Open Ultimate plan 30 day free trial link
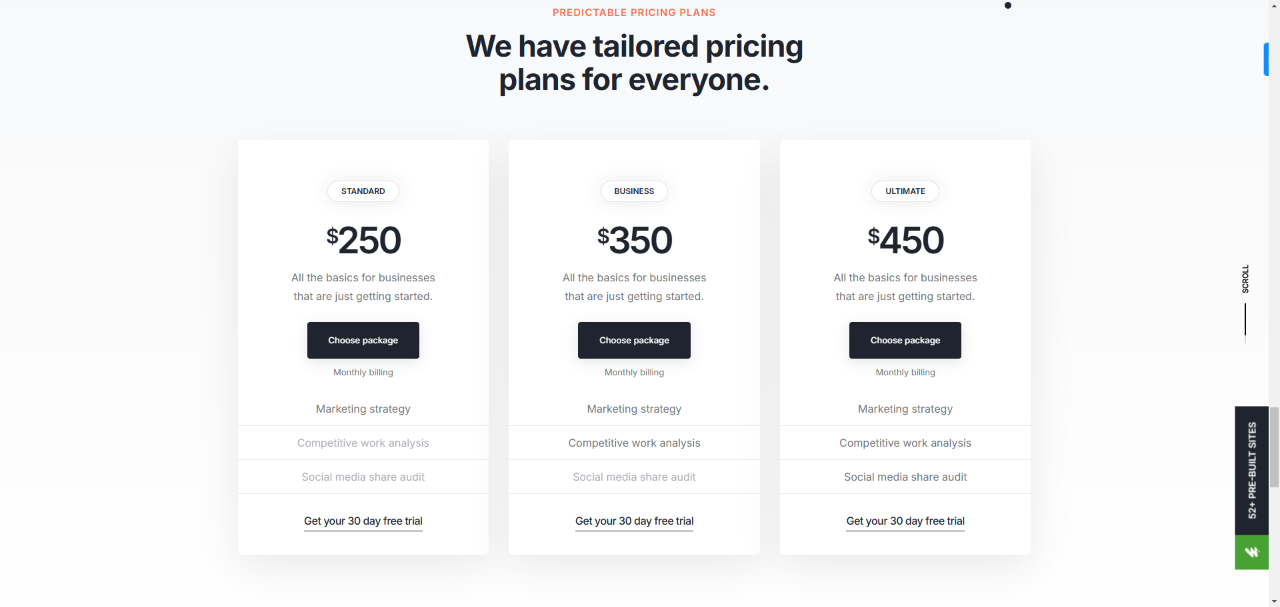The height and width of the screenshot is (607, 1280). tap(905, 521)
